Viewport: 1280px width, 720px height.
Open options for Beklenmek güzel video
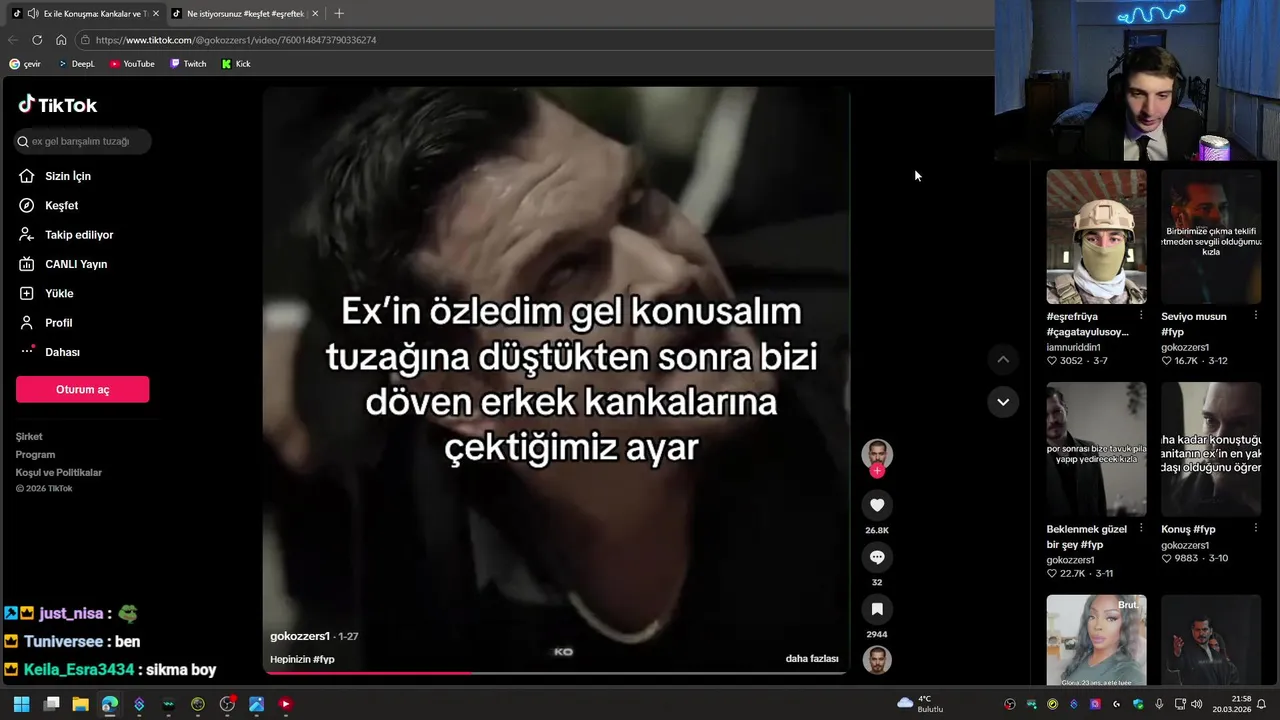tap(1141, 529)
